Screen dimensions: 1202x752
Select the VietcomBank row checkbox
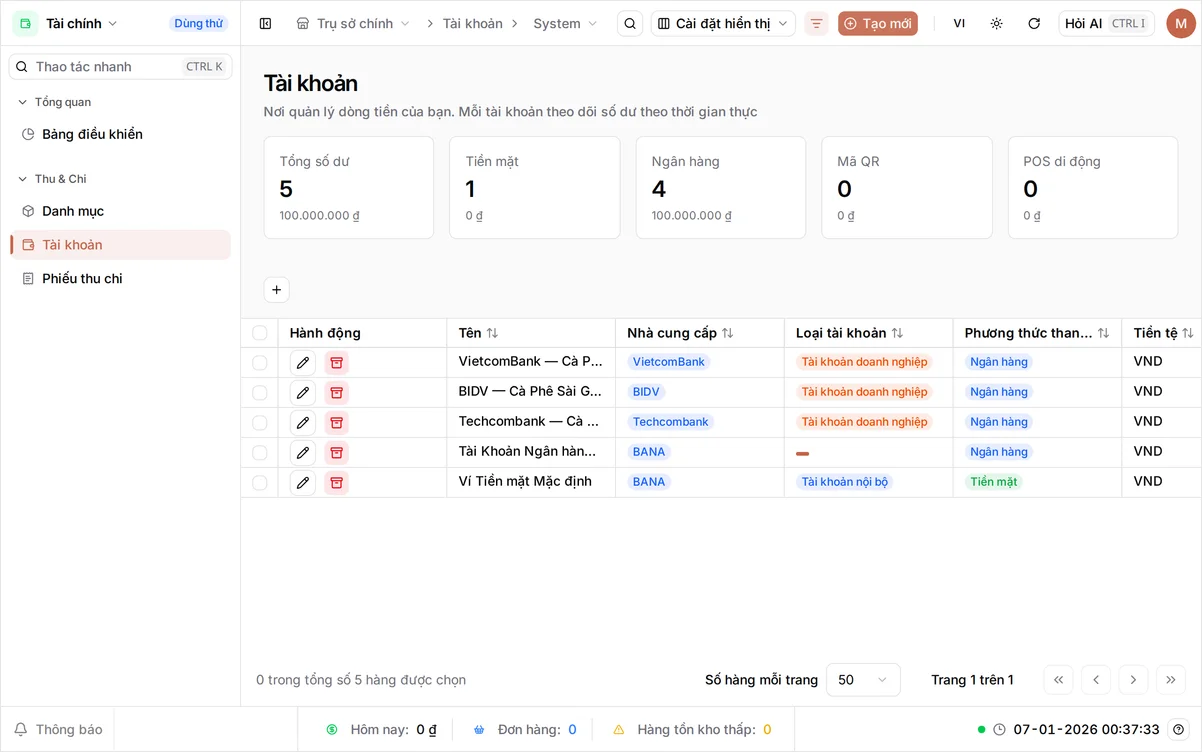tap(260, 362)
